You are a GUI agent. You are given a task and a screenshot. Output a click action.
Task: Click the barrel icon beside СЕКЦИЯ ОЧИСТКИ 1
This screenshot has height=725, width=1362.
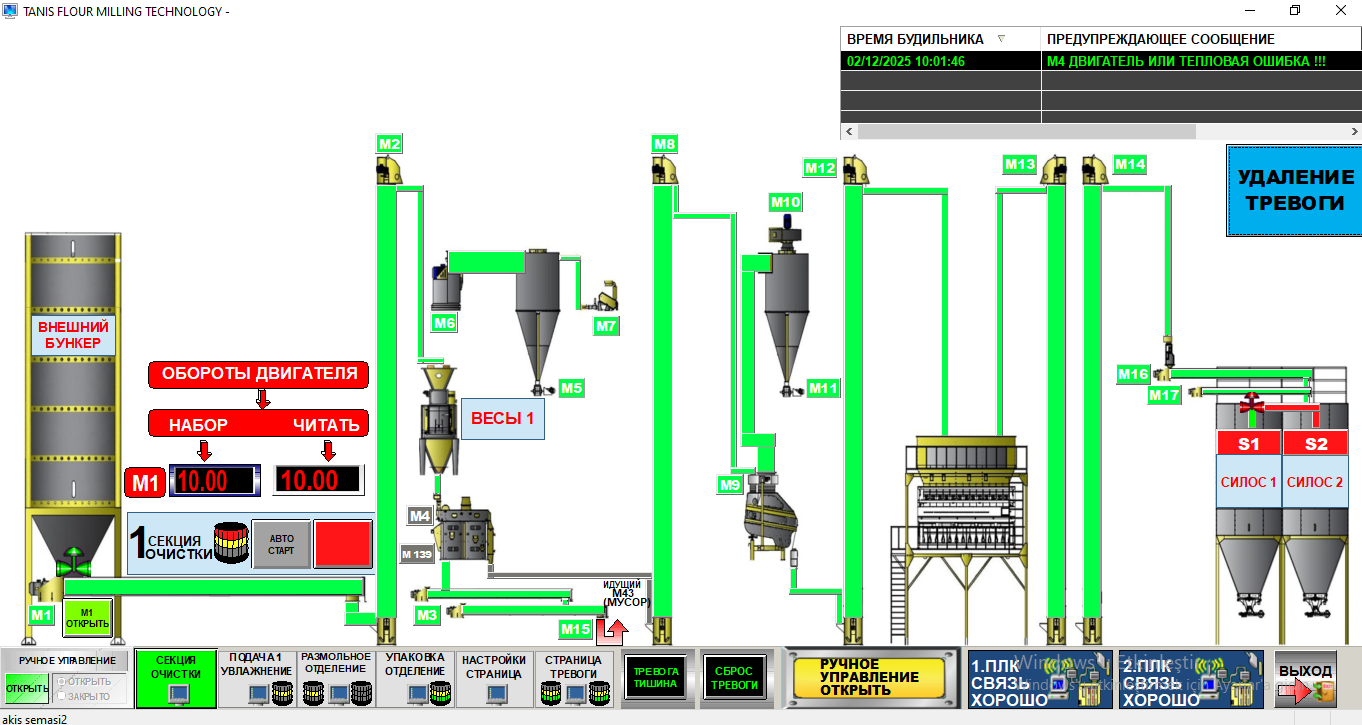(x=231, y=543)
